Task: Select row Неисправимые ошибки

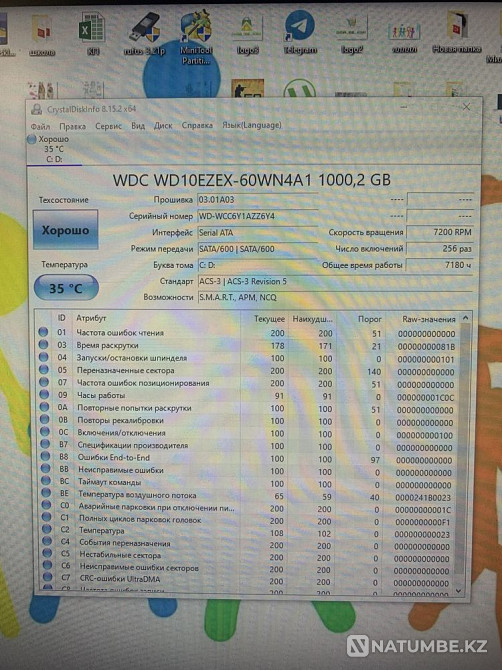Action: [x=248, y=471]
